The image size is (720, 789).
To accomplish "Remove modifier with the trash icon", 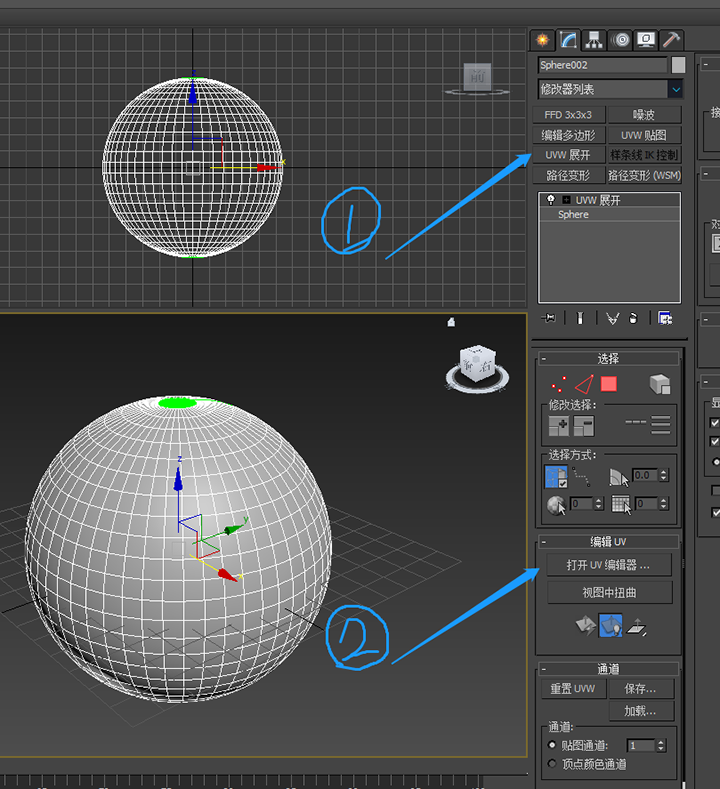I will tap(633, 318).
